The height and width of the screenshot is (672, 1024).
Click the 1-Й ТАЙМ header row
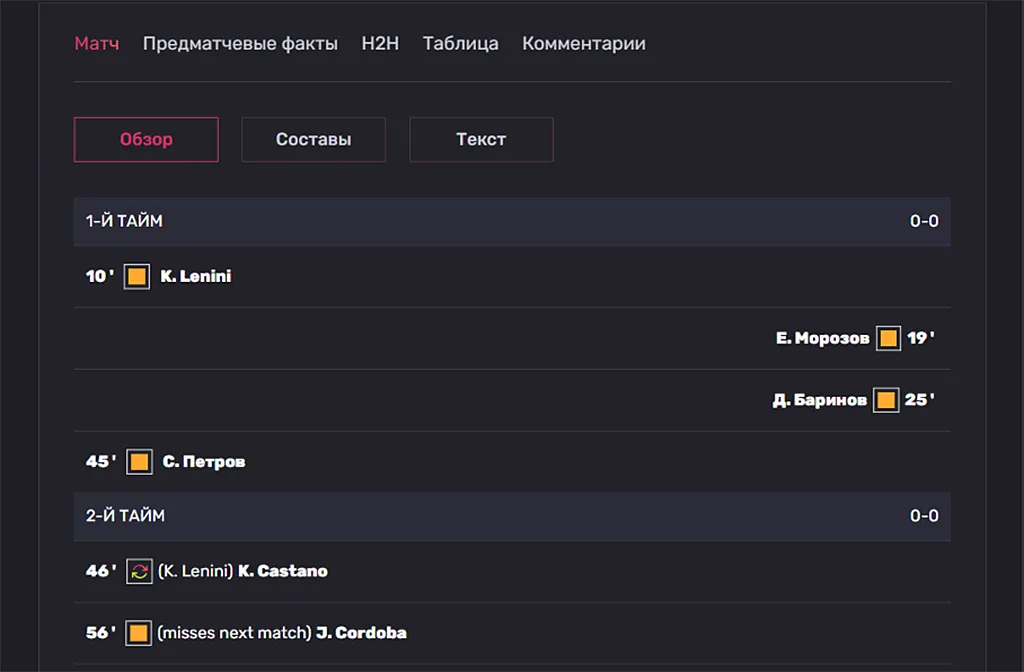pos(512,221)
